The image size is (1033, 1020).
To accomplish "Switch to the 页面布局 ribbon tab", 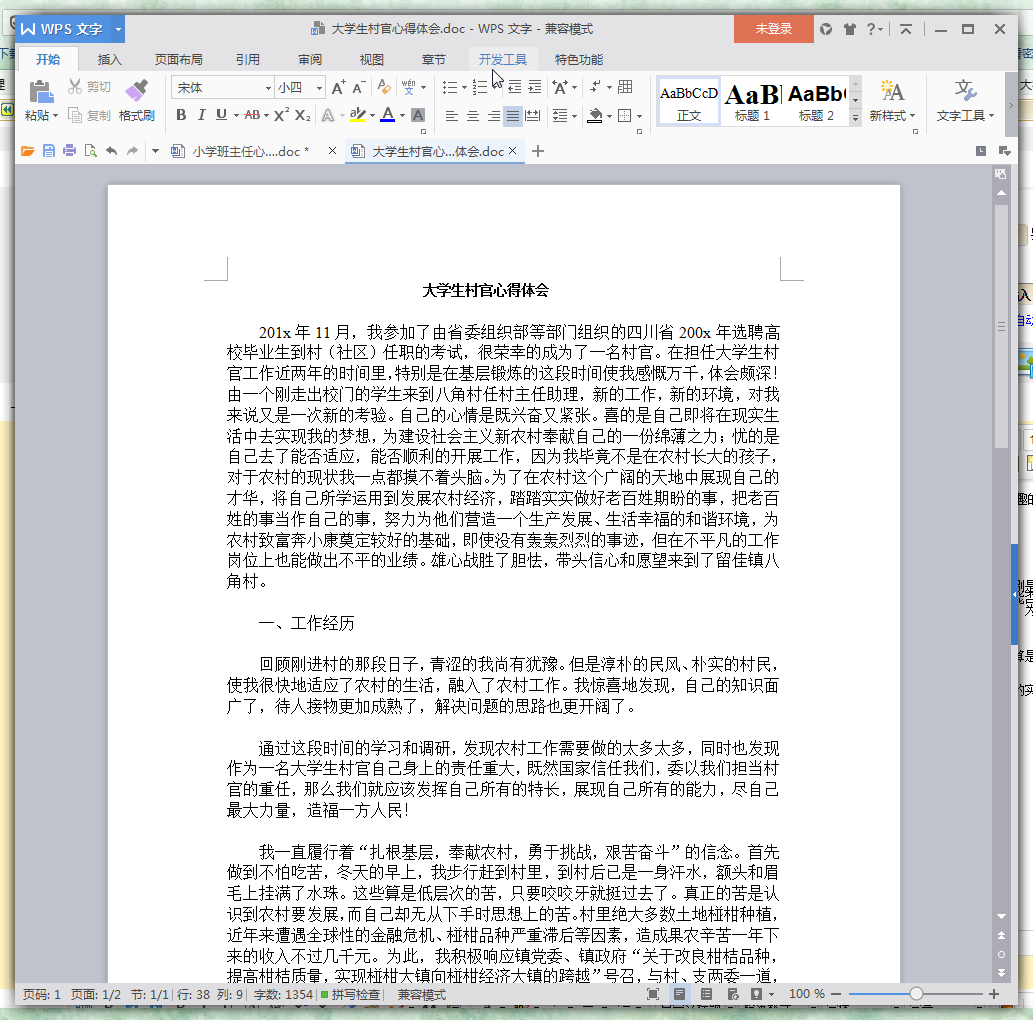I will 179,59.
